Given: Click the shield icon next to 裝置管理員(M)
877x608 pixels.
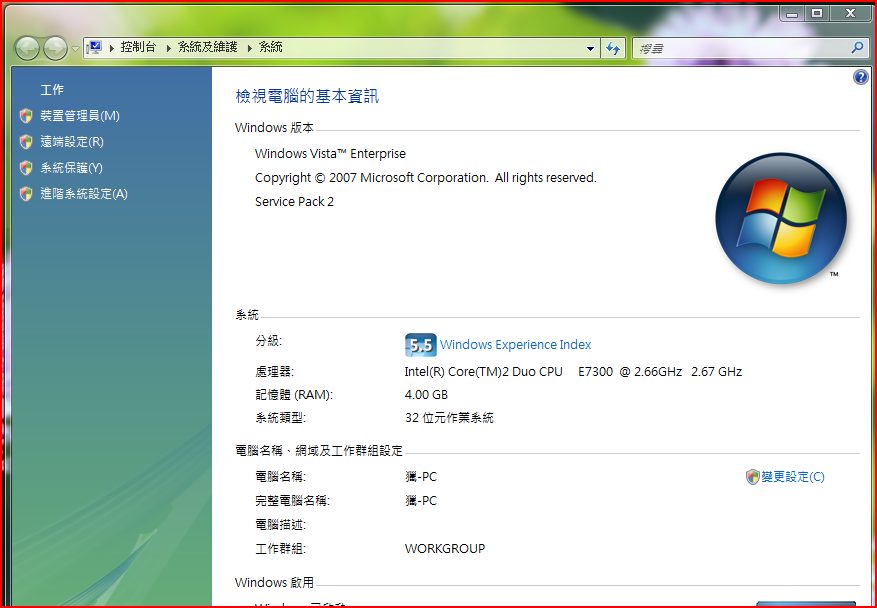Looking at the screenshot, I should point(26,116).
